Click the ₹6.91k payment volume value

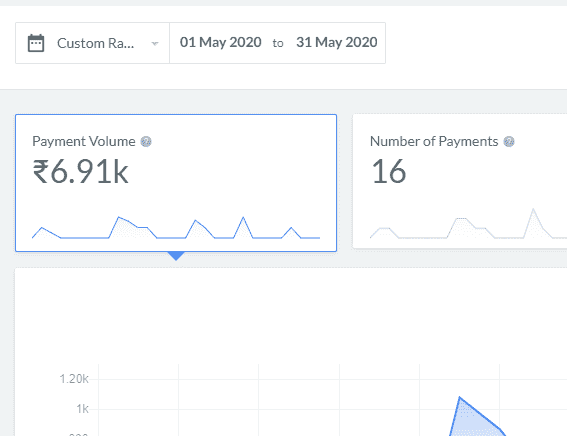pyautogui.click(x=80, y=172)
